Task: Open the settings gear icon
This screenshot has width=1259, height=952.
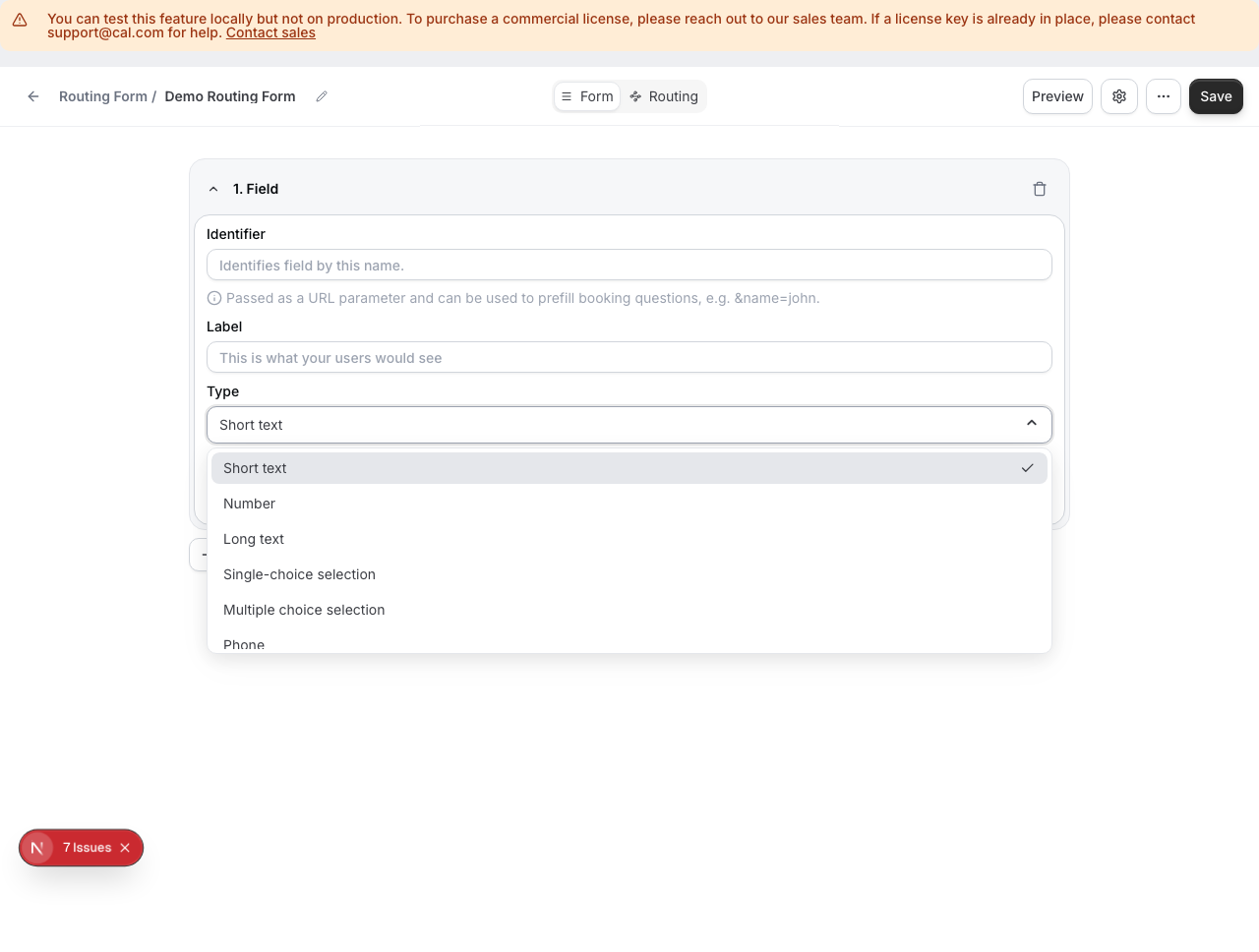Action: coord(1118,96)
